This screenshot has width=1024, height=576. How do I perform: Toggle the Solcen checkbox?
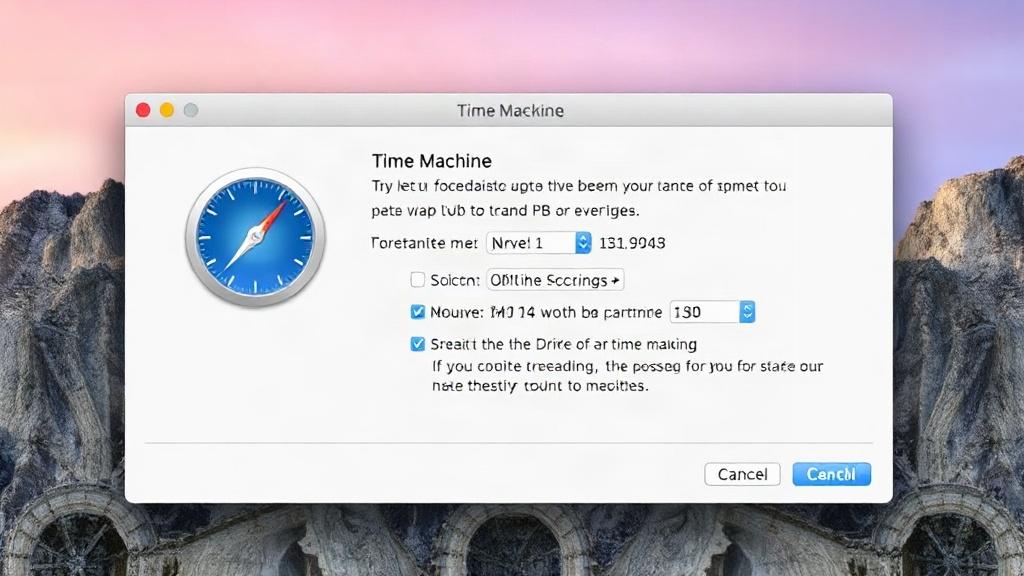pyautogui.click(x=417, y=280)
